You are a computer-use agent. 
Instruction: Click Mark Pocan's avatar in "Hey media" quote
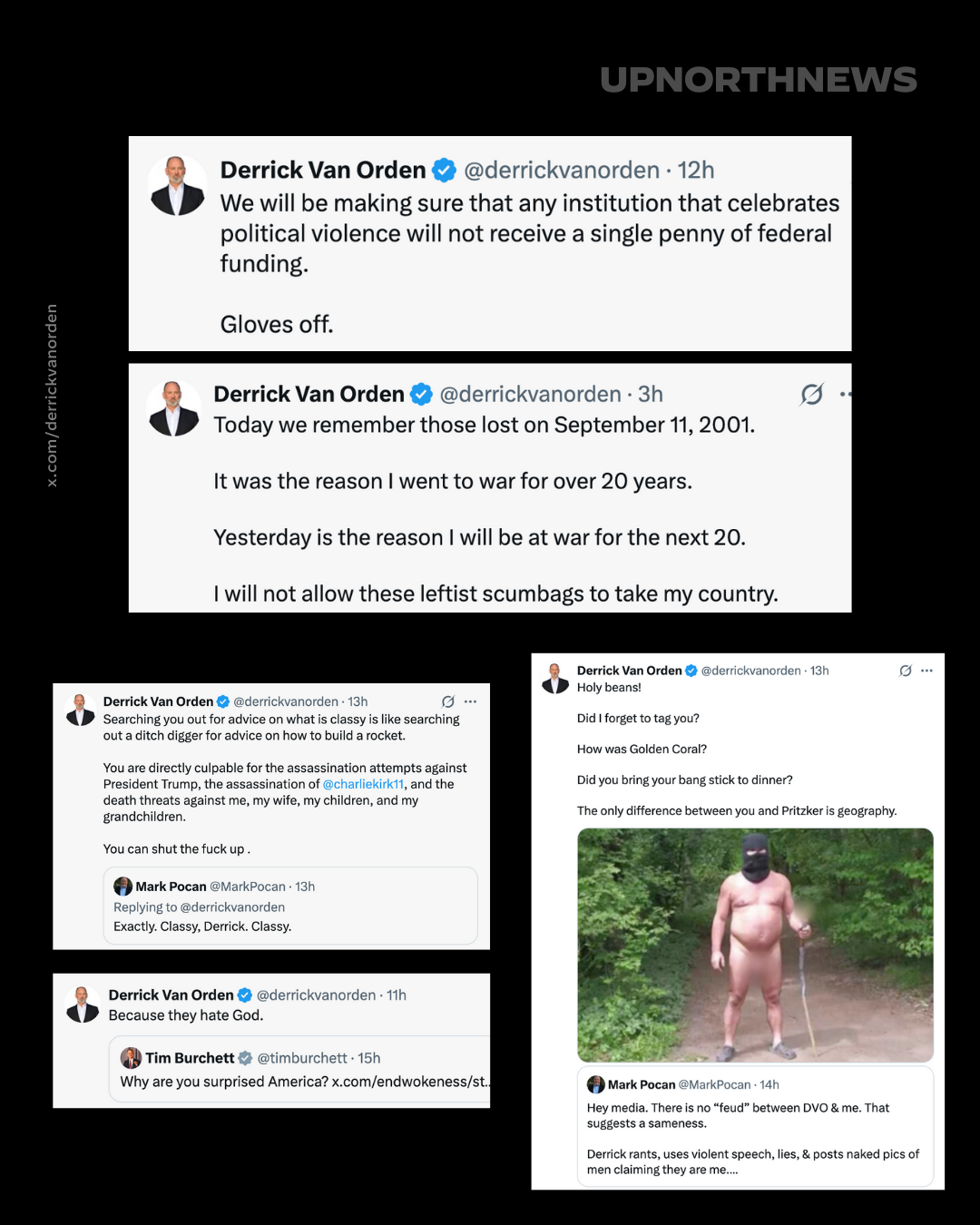pyautogui.click(x=596, y=1084)
